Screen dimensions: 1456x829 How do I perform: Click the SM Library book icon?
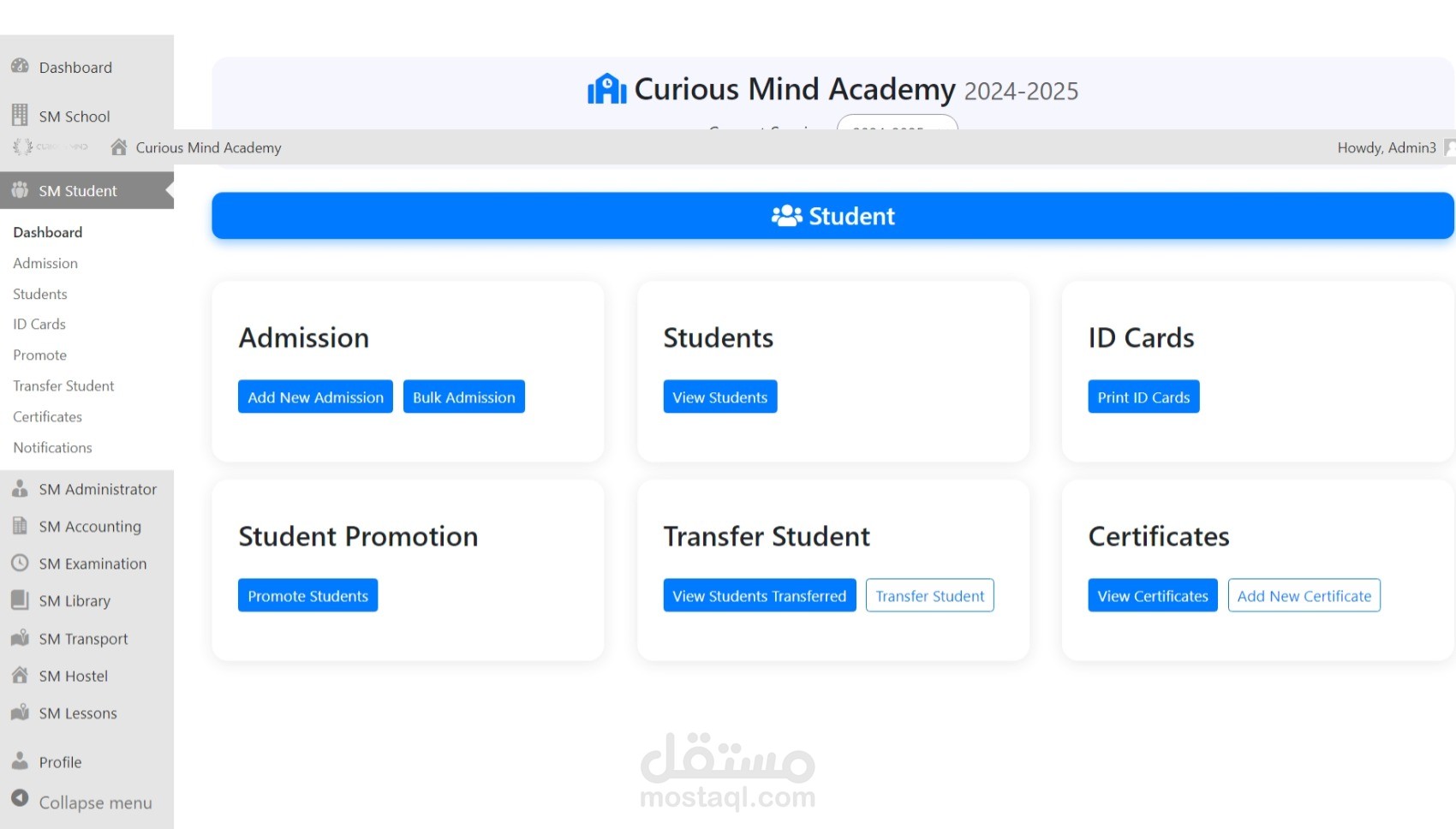click(x=20, y=600)
